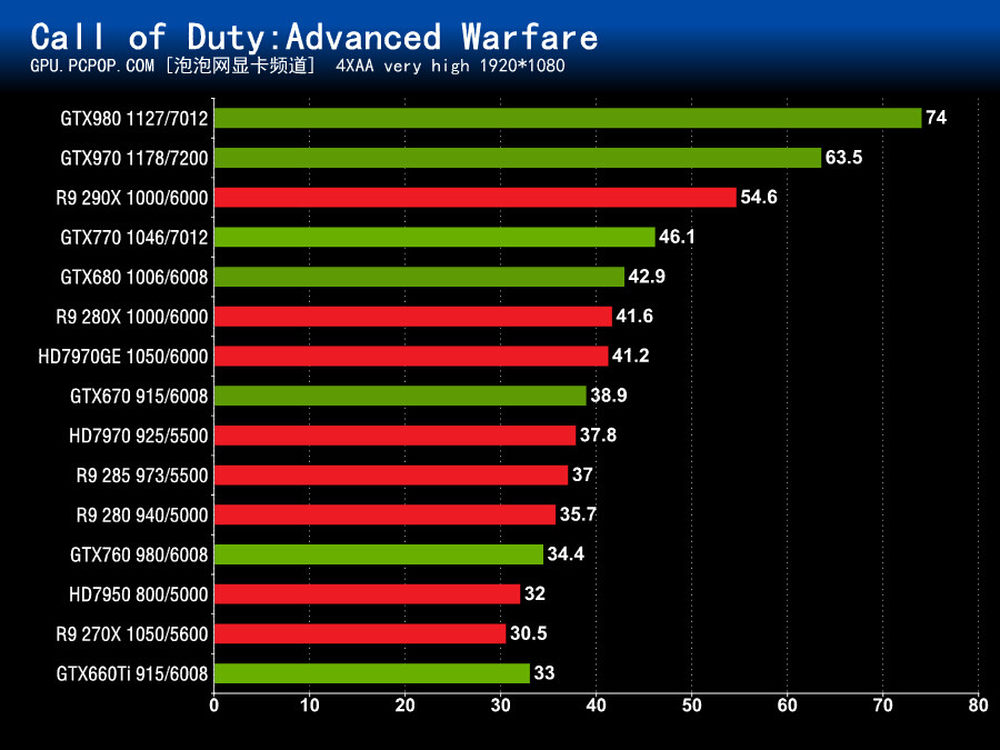Image resolution: width=1000 pixels, height=750 pixels.
Task: Click the red bar for R9 270X
Action: (360, 633)
